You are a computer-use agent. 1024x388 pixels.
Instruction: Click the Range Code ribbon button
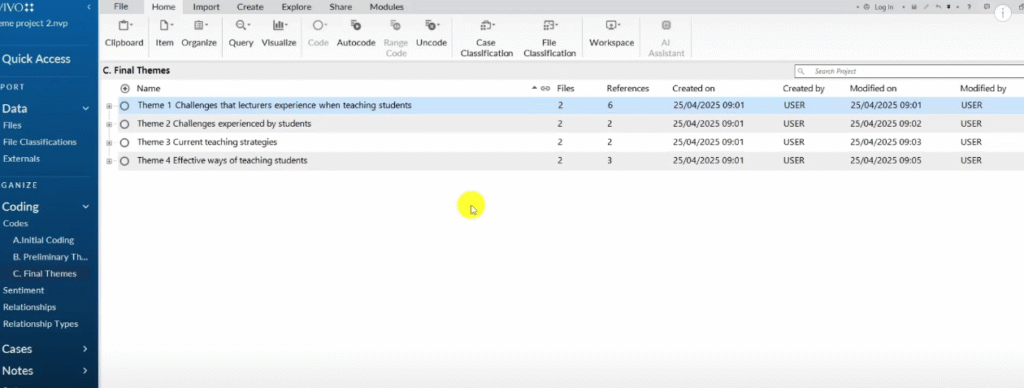click(x=395, y=38)
